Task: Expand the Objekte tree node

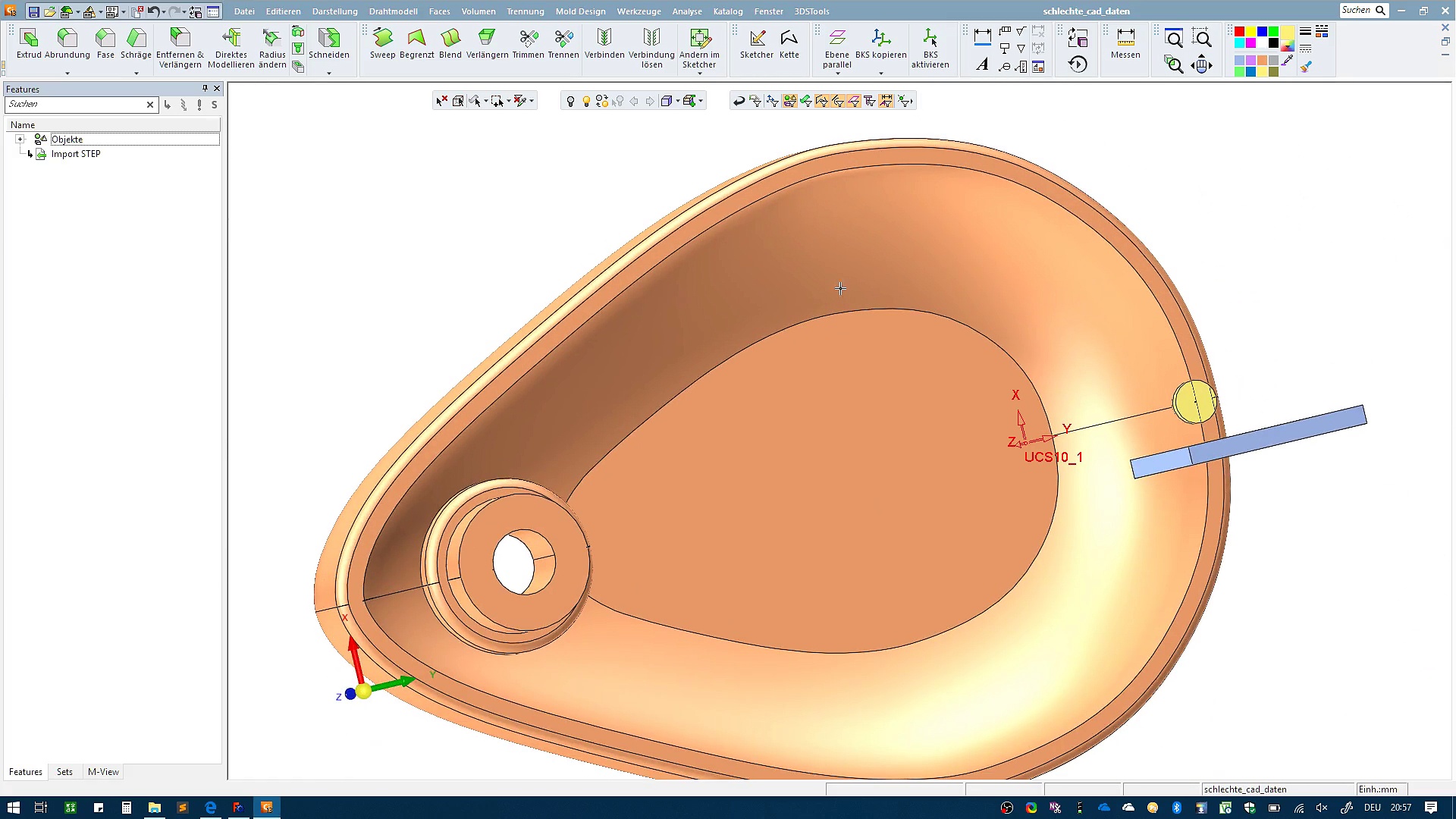Action: [x=20, y=140]
